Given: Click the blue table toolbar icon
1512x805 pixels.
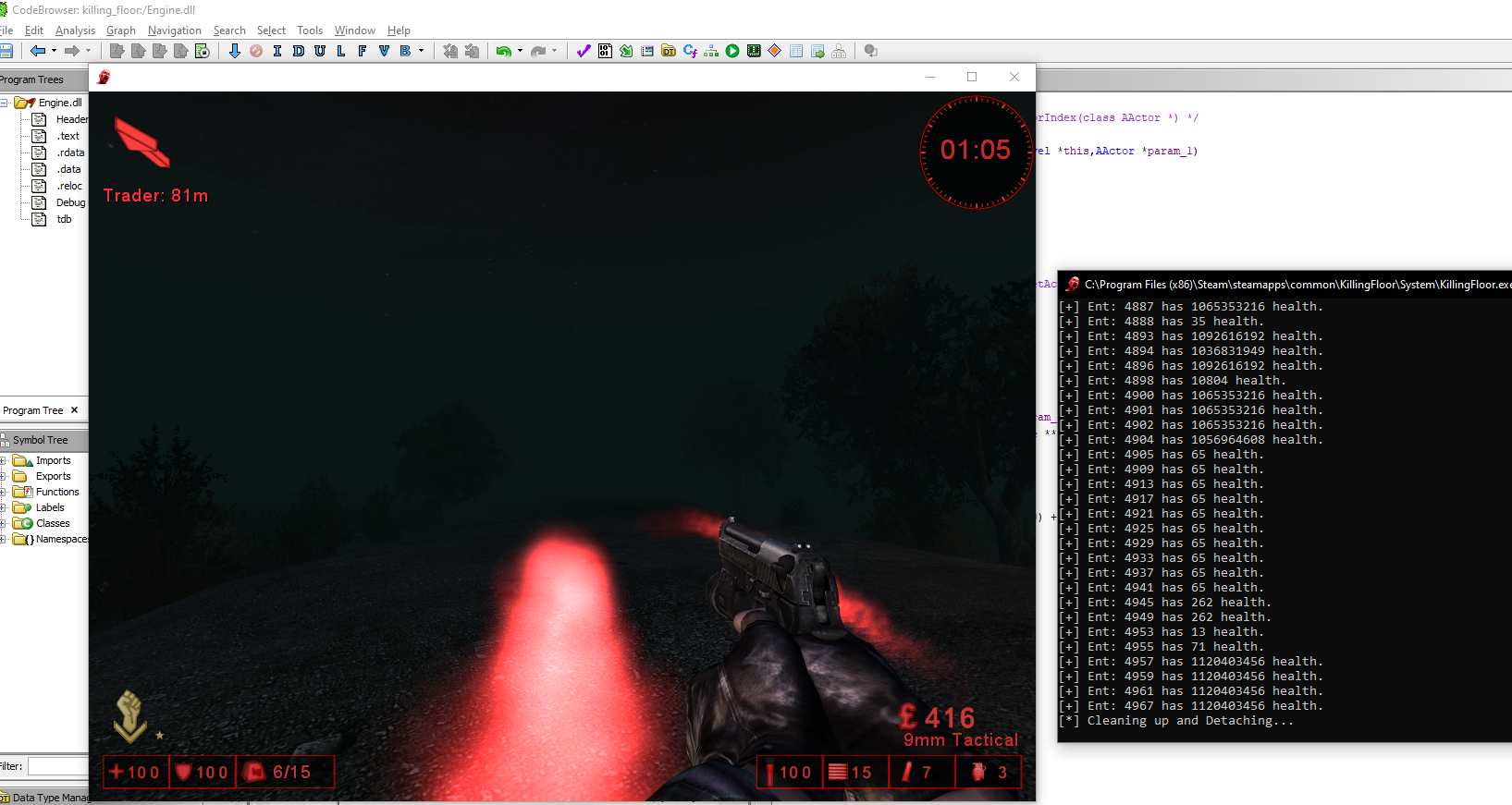Looking at the screenshot, I should [x=796, y=51].
